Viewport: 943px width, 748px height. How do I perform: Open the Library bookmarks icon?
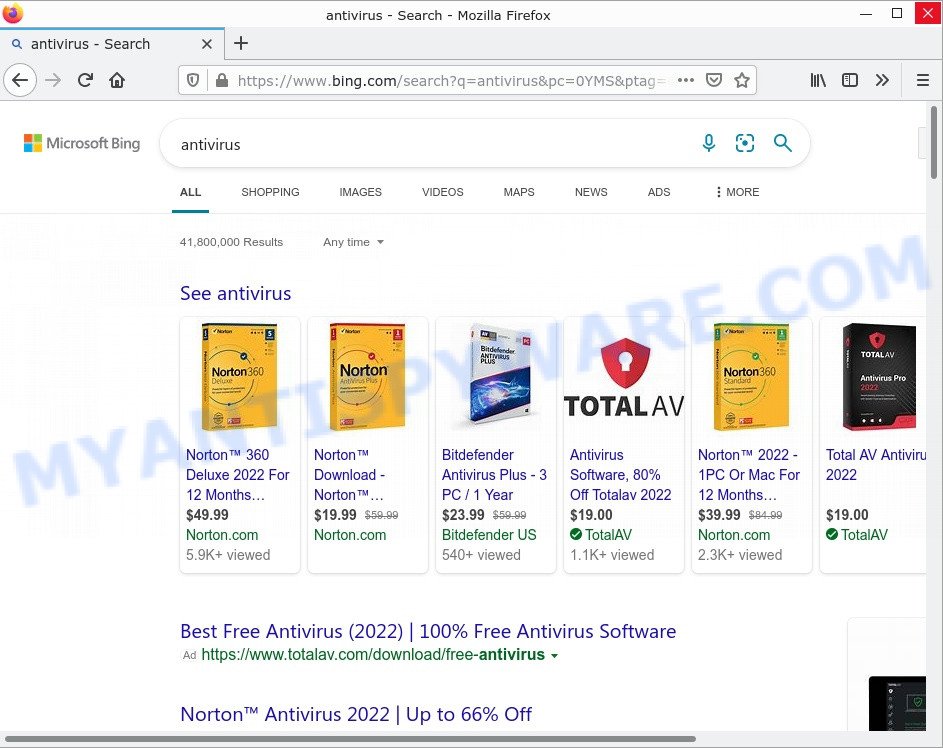click(818, 80)
